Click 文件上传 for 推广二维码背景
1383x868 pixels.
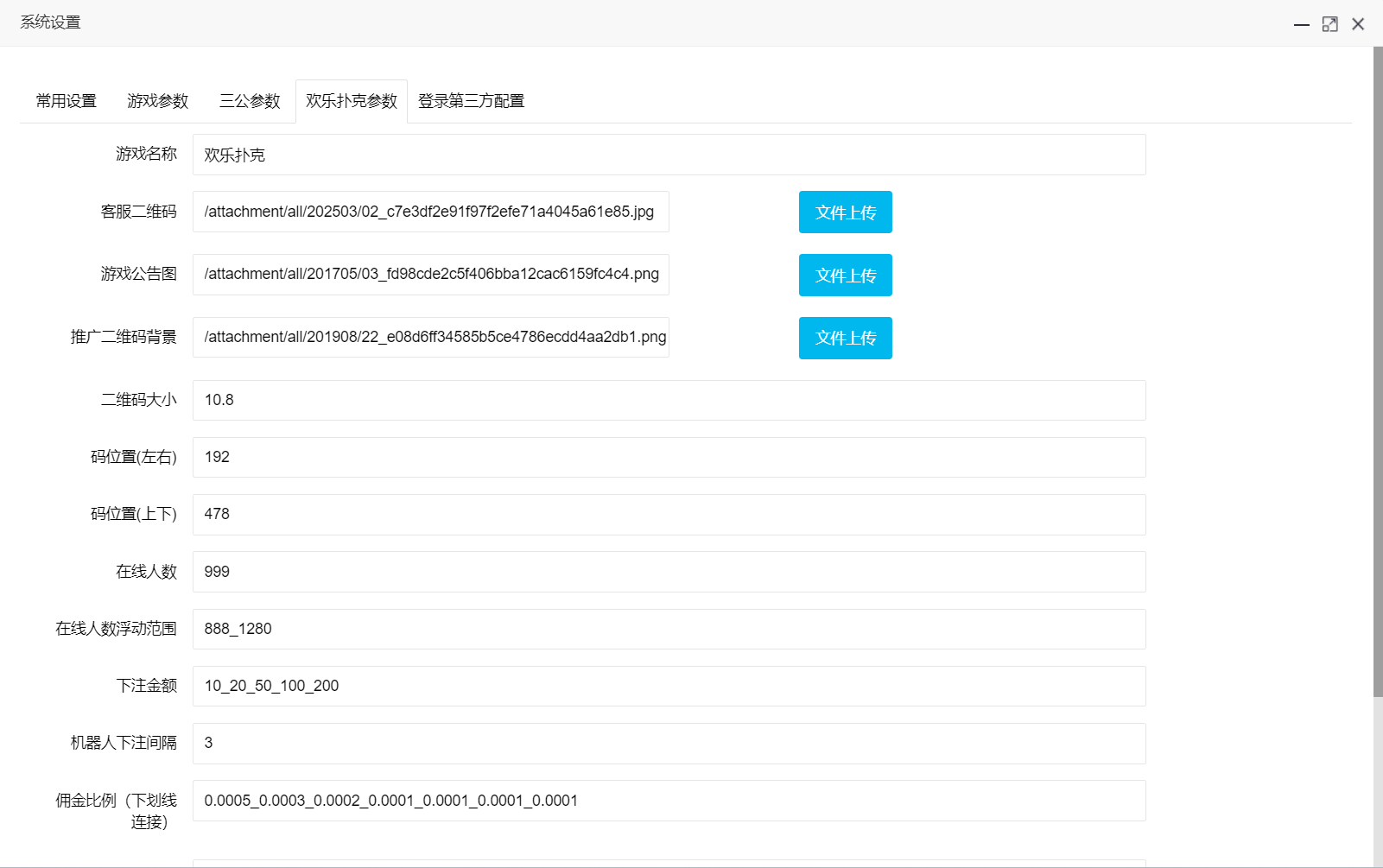click(x=845, y=338)
